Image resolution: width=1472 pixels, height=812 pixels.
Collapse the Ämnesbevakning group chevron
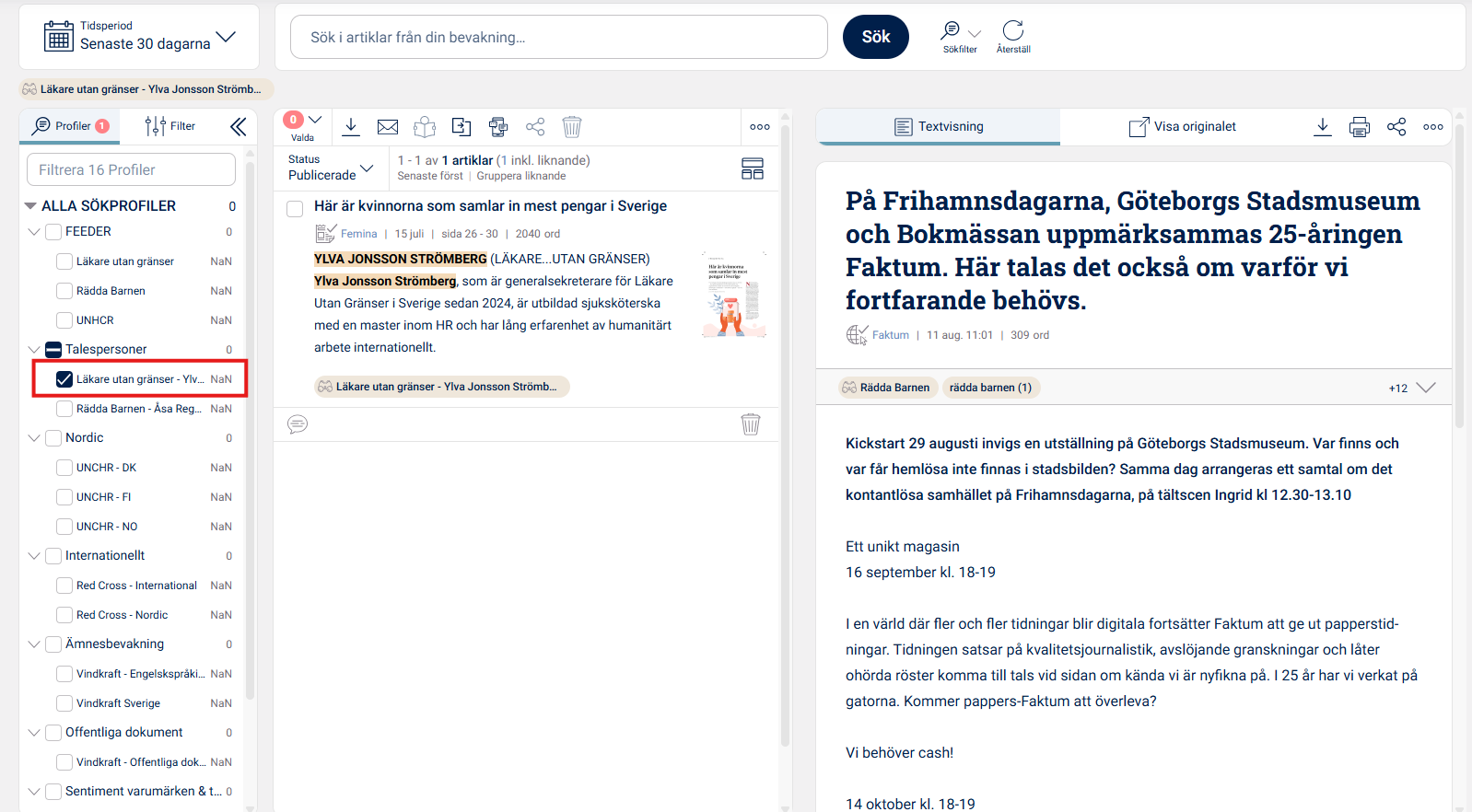coord(34,644)
